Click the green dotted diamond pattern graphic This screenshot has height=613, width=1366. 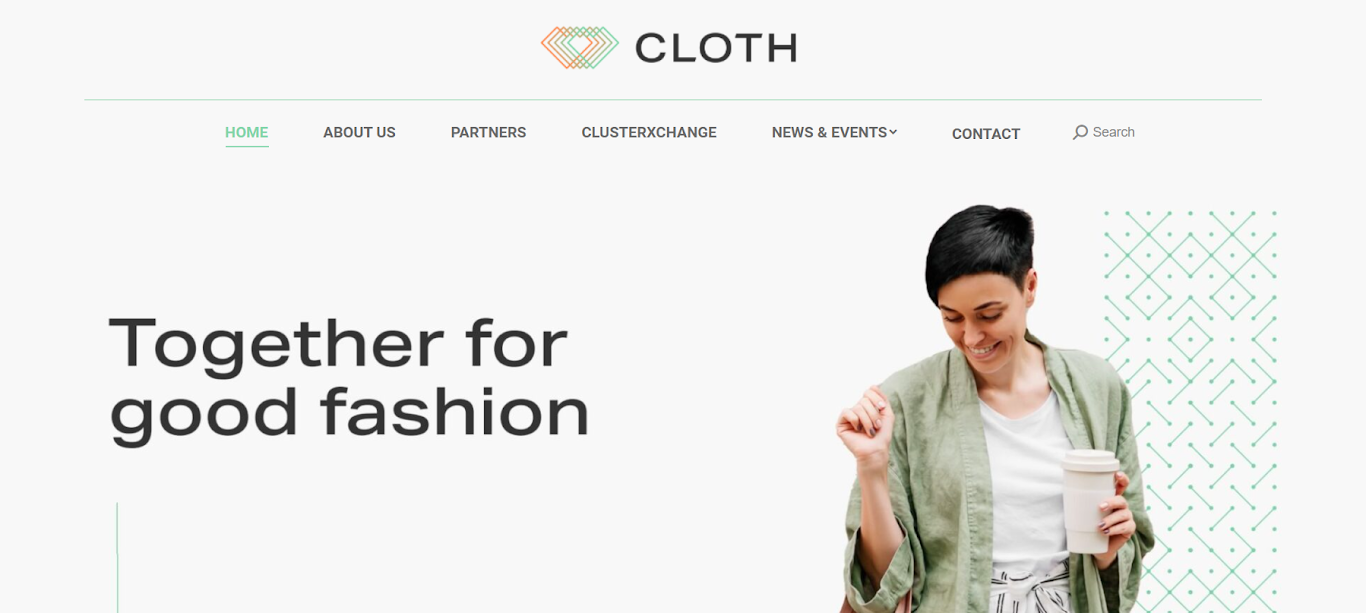point(1190,410)
